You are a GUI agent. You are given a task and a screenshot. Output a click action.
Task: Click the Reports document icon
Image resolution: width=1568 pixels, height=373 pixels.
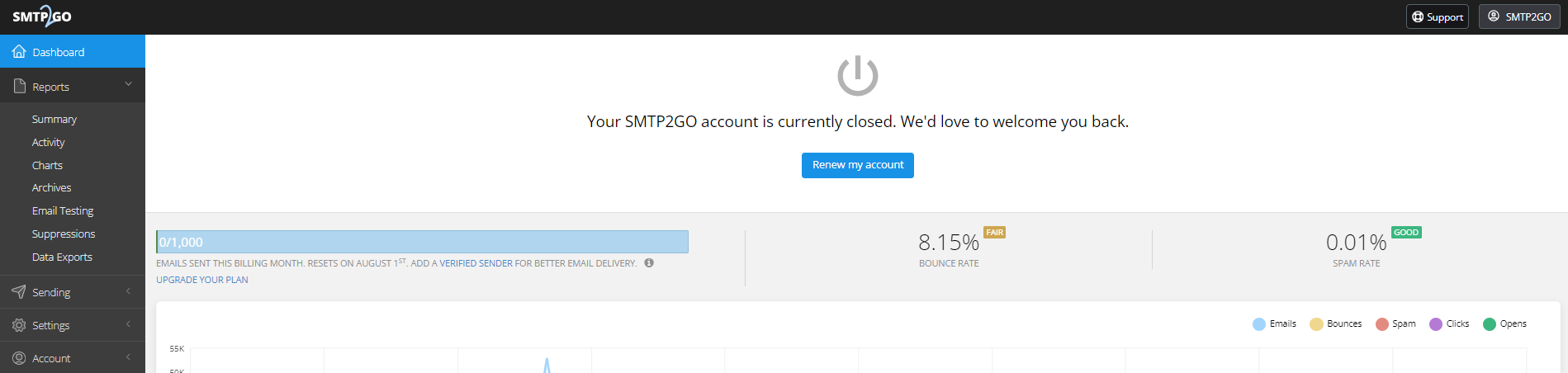20,86
